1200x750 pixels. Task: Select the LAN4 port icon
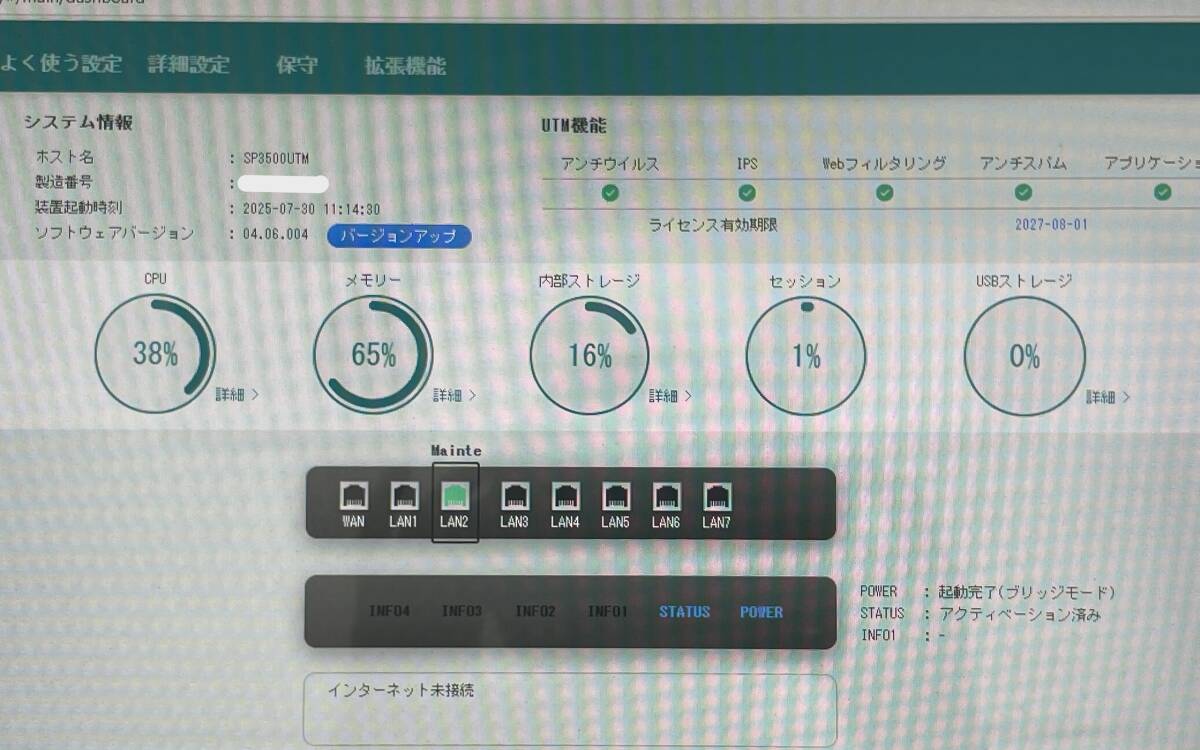pos(565,496)
